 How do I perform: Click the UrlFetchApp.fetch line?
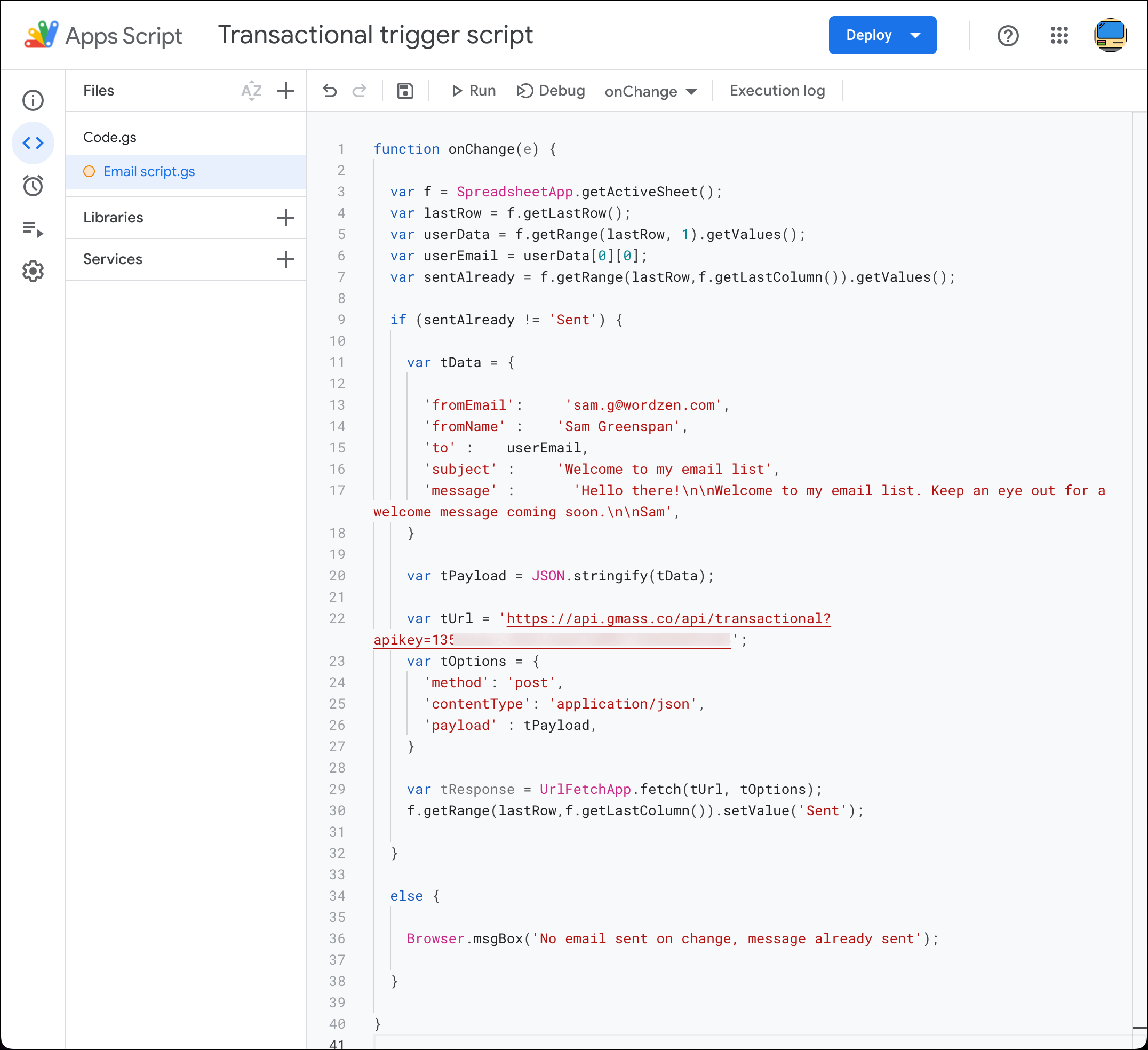[x=615, y=790]
